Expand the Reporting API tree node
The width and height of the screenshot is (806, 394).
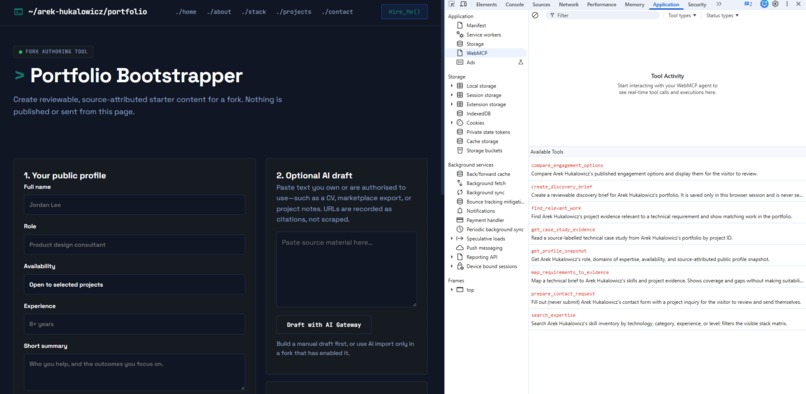click(452, 257)
